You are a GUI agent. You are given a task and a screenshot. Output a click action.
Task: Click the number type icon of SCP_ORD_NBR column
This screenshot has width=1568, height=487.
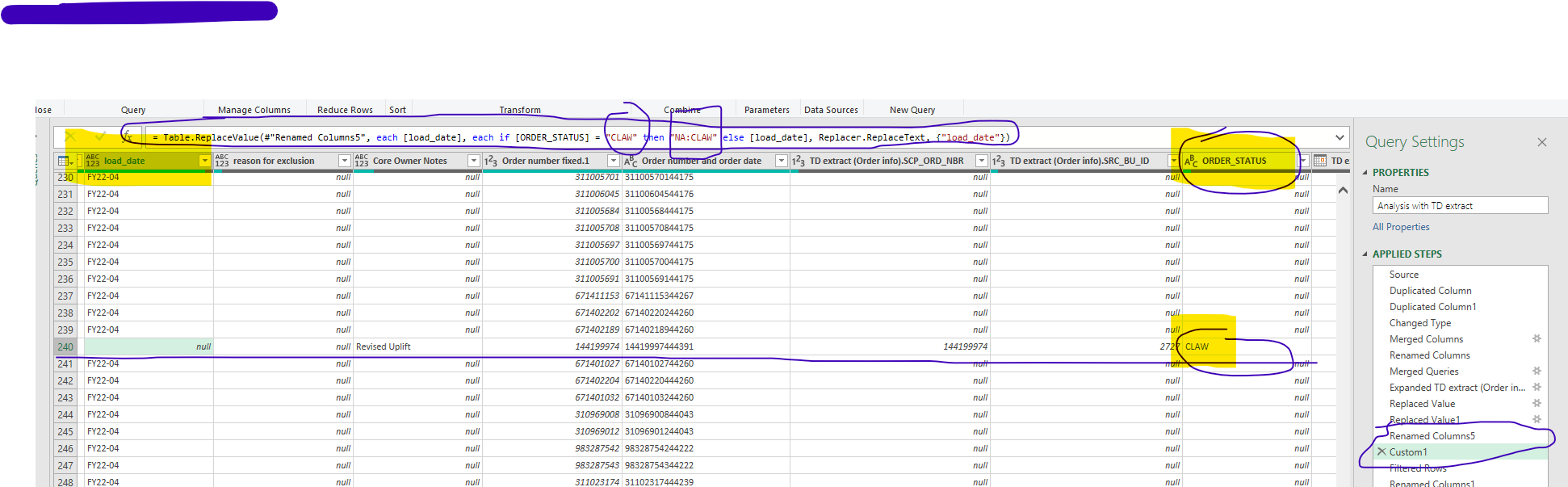799,161
